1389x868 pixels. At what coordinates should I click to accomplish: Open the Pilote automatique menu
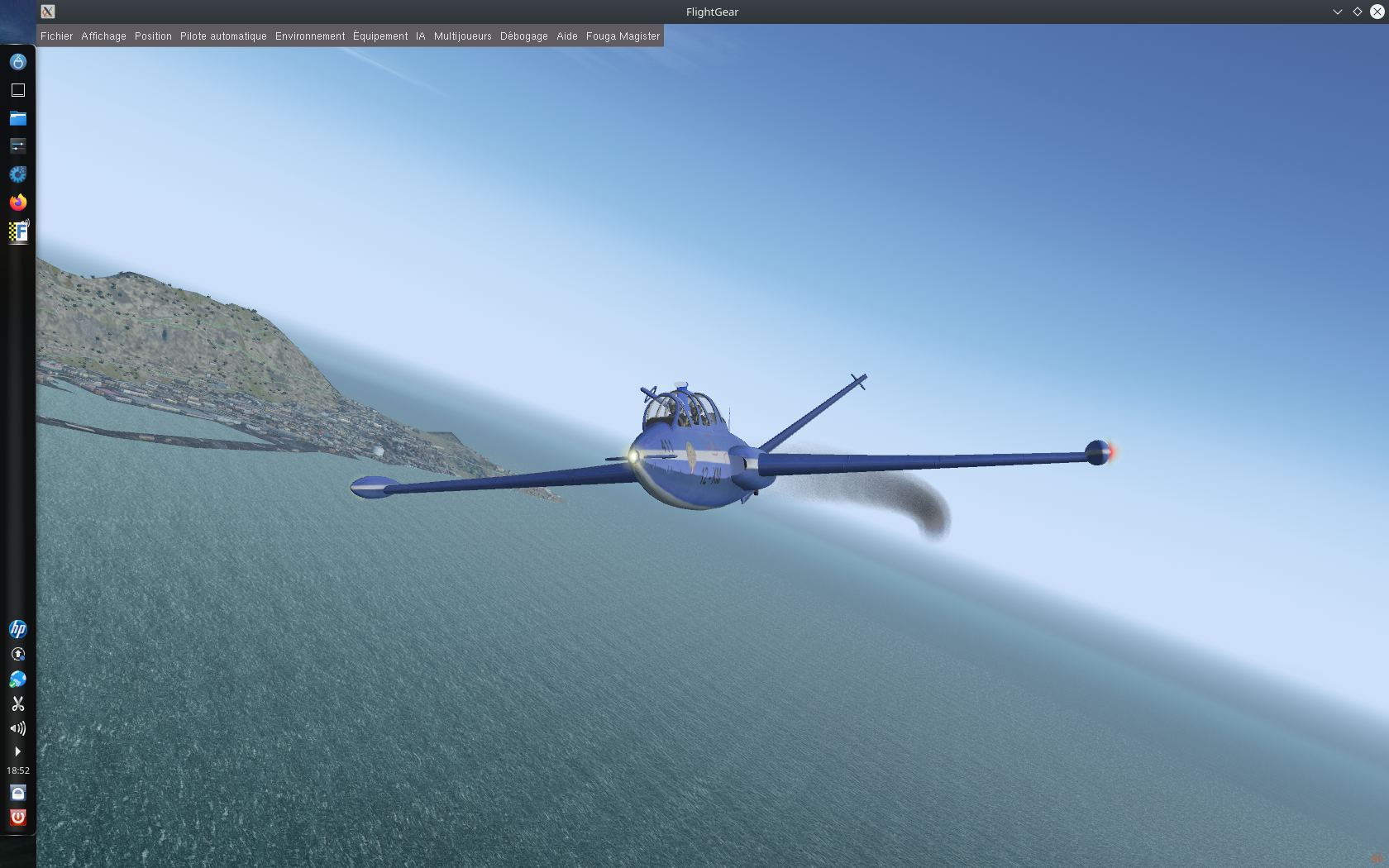point(223,36)
